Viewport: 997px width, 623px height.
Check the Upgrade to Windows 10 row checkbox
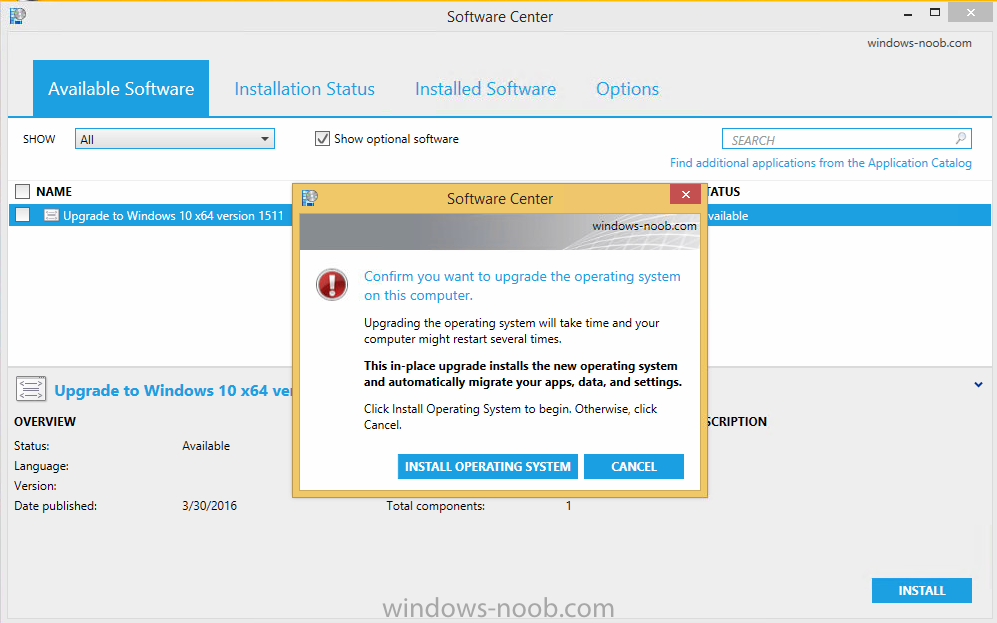(22, 215)
